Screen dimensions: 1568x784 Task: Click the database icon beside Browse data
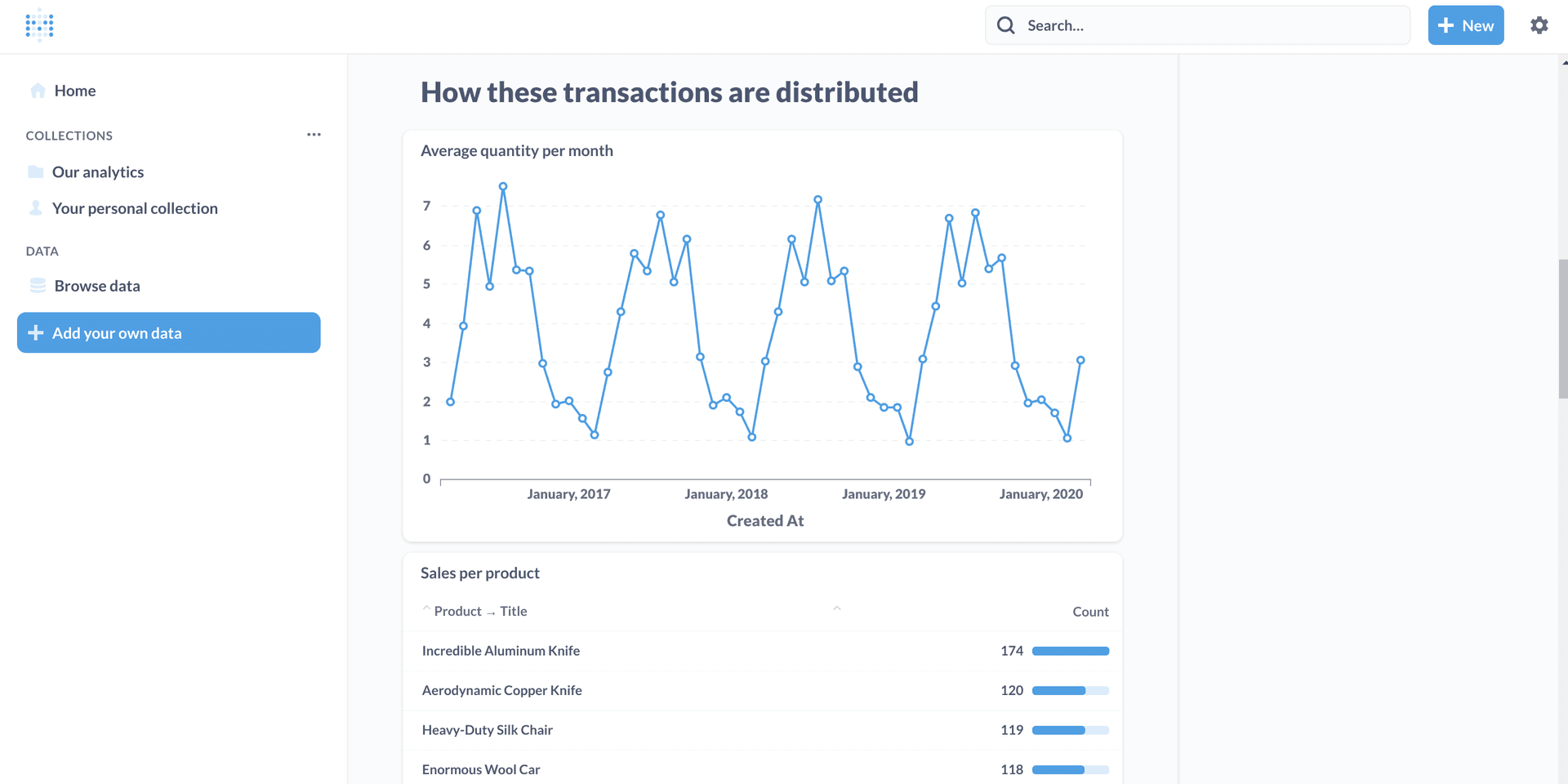(38, 285)
